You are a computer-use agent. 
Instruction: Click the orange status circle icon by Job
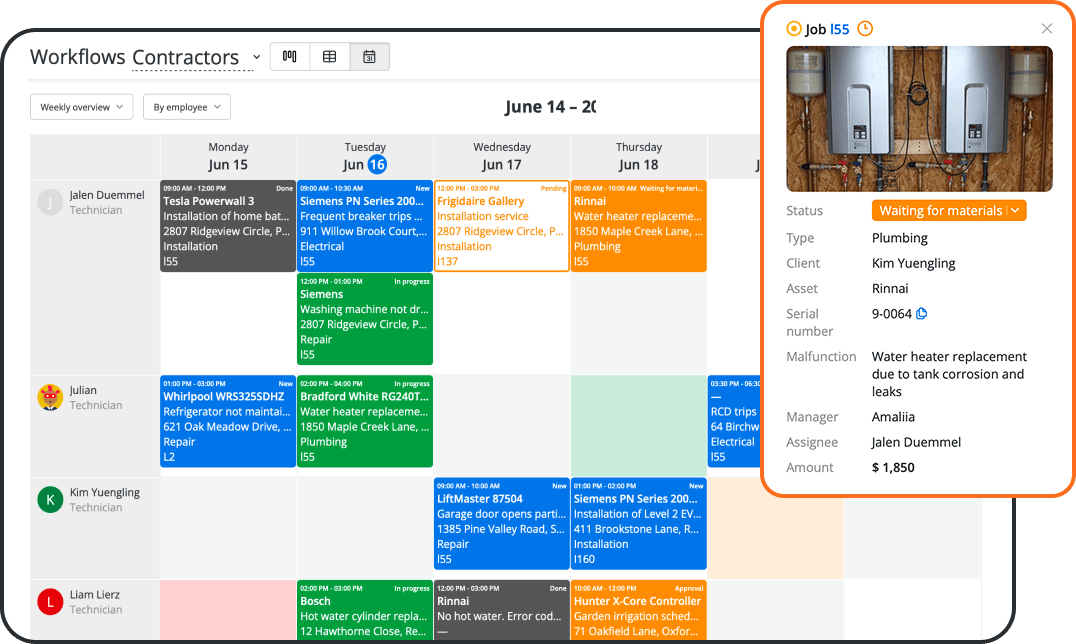pos(794,29)
